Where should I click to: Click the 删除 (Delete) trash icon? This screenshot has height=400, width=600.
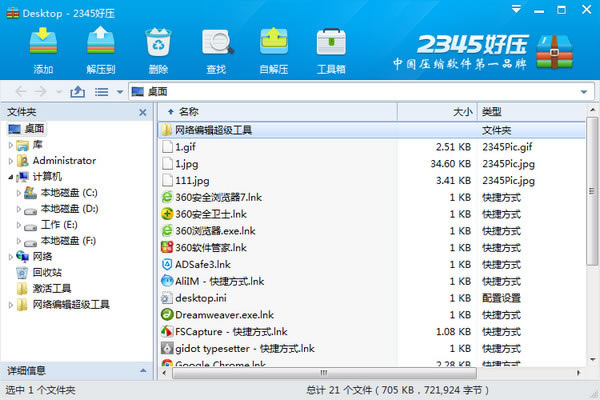point(158,47)
